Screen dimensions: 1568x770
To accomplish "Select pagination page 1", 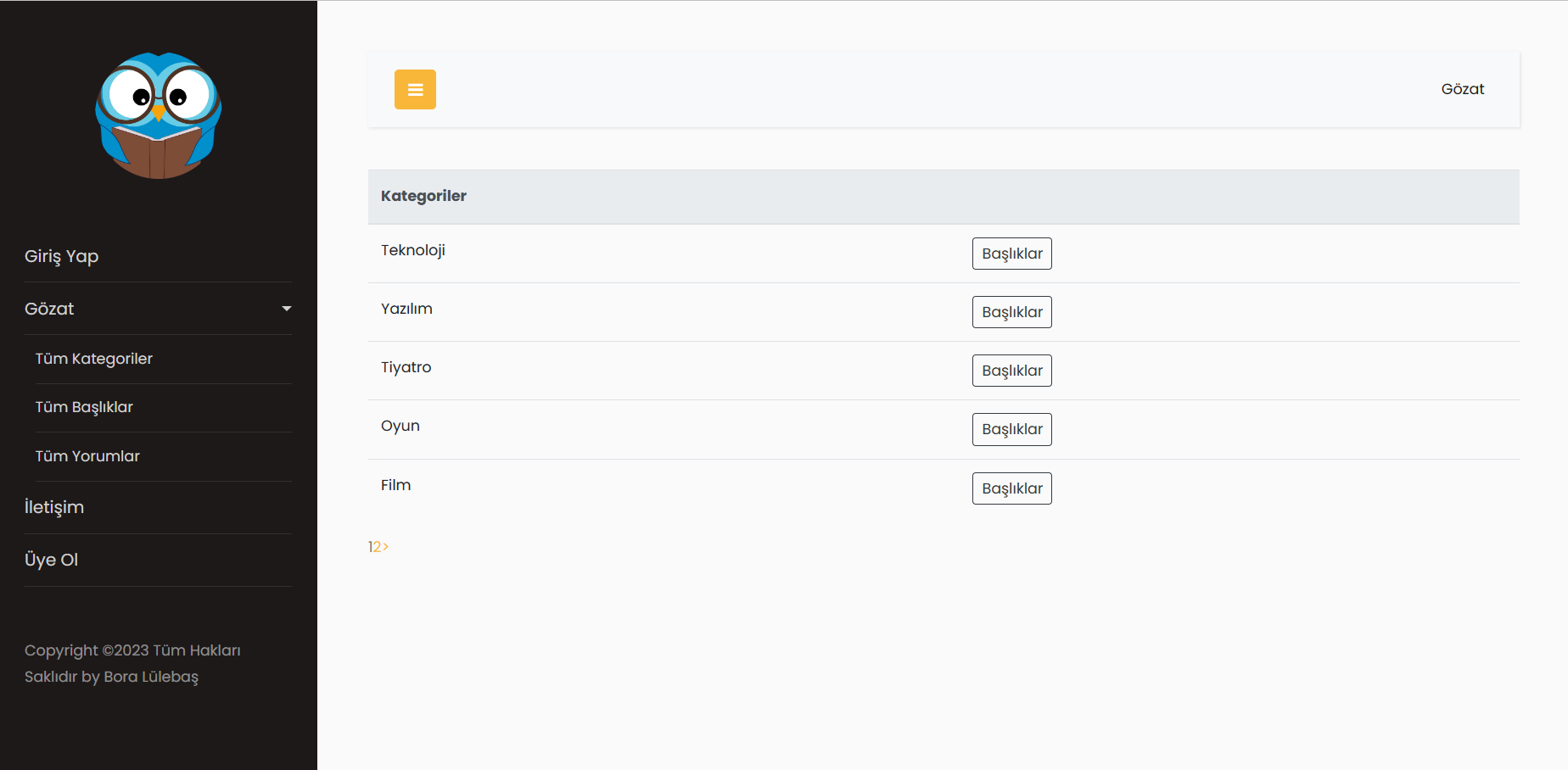I will point(370,547).
